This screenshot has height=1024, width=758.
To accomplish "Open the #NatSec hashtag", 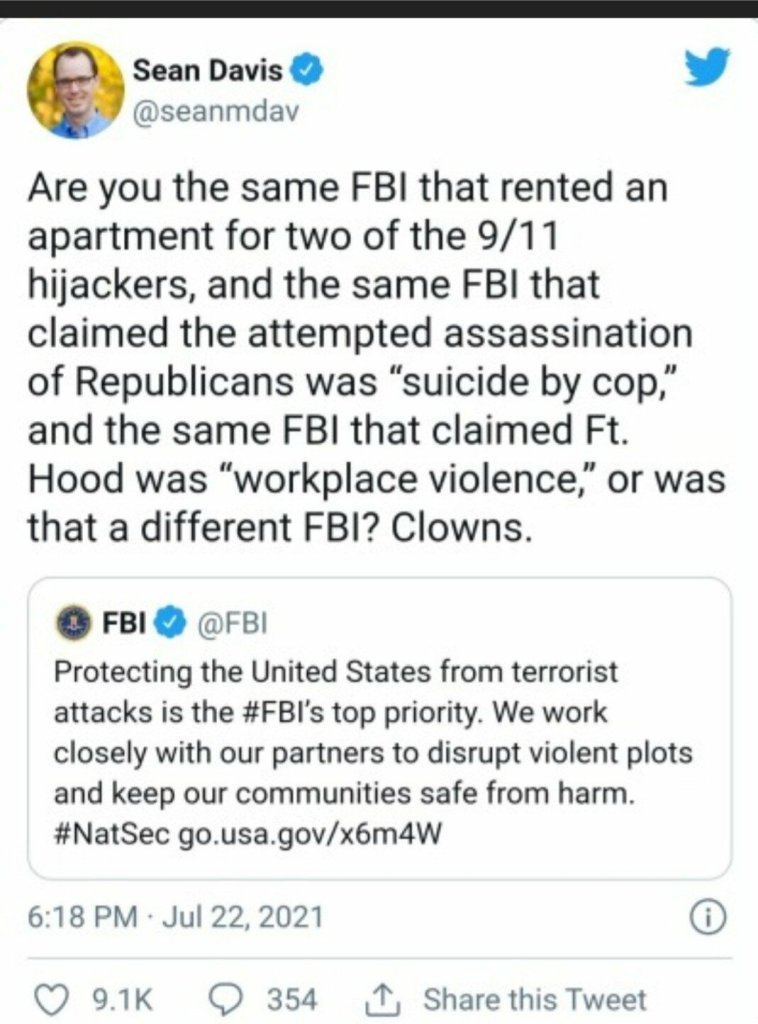I will coord(111,833).
